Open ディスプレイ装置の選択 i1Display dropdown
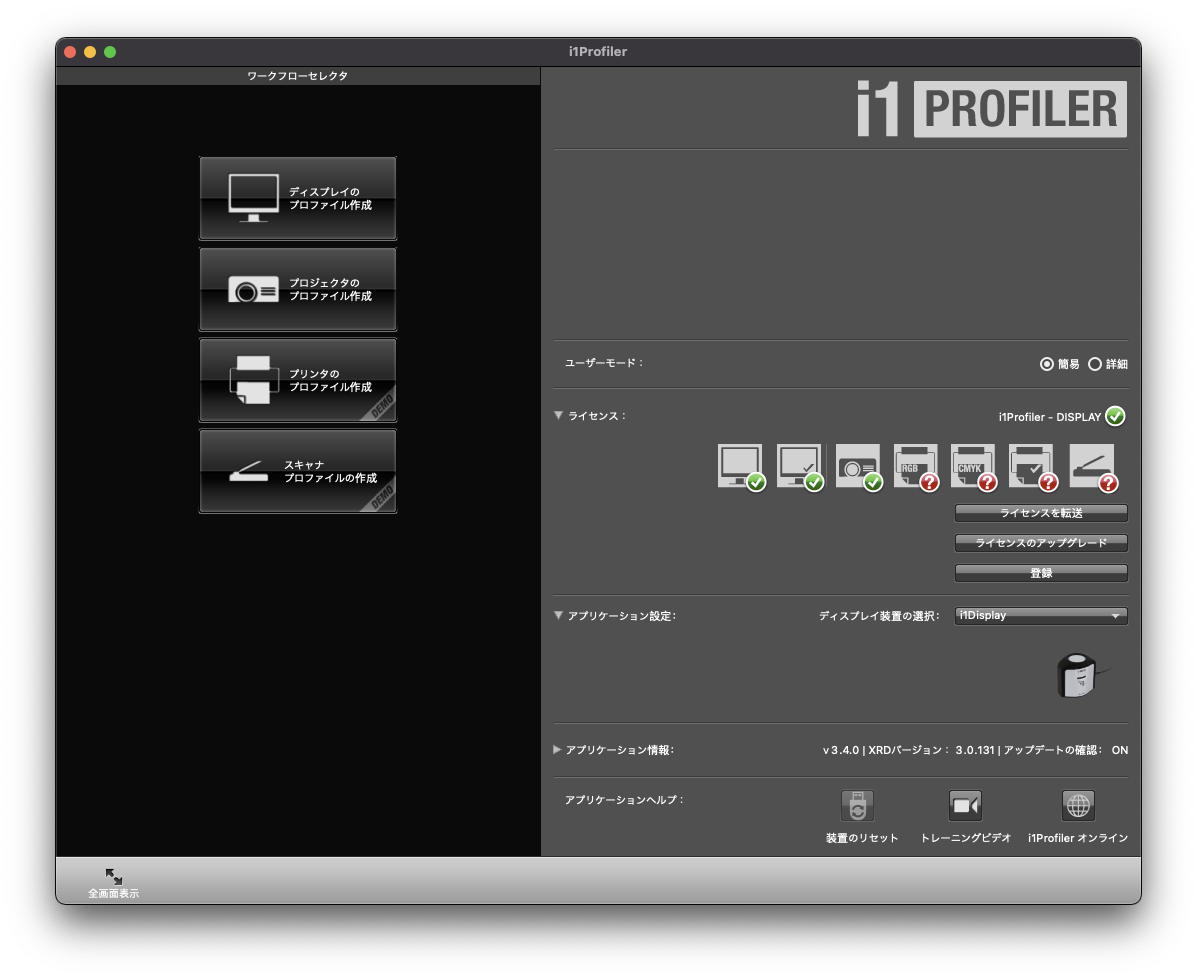This screenshot has height=978, width=1197. pos(1041,615)
